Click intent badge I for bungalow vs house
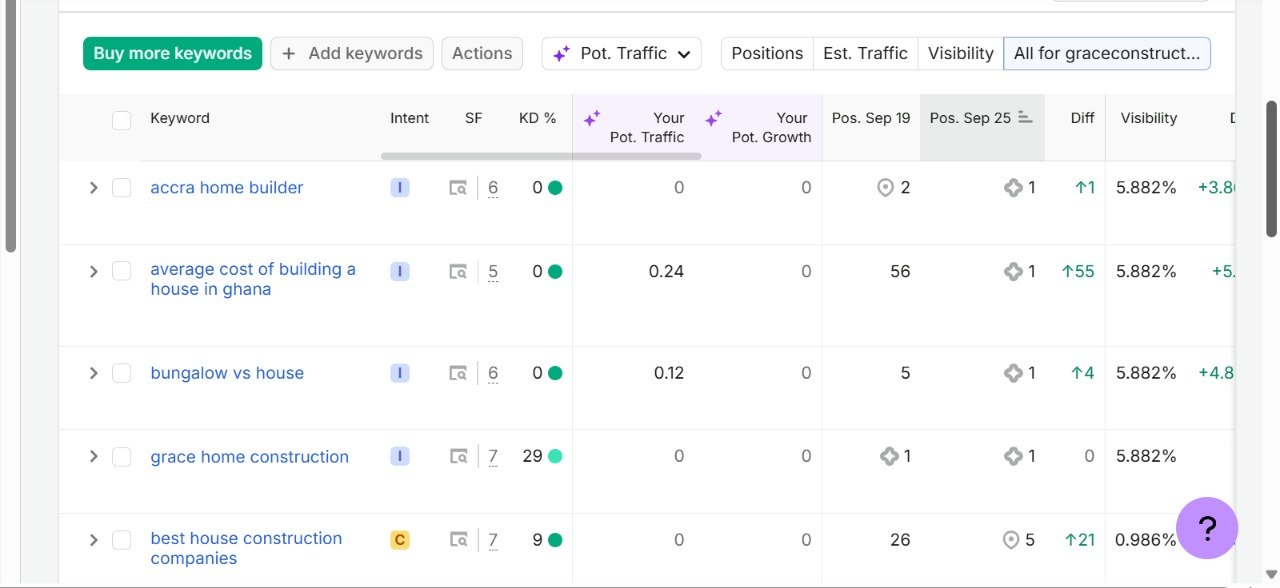 tap(400, 373)
